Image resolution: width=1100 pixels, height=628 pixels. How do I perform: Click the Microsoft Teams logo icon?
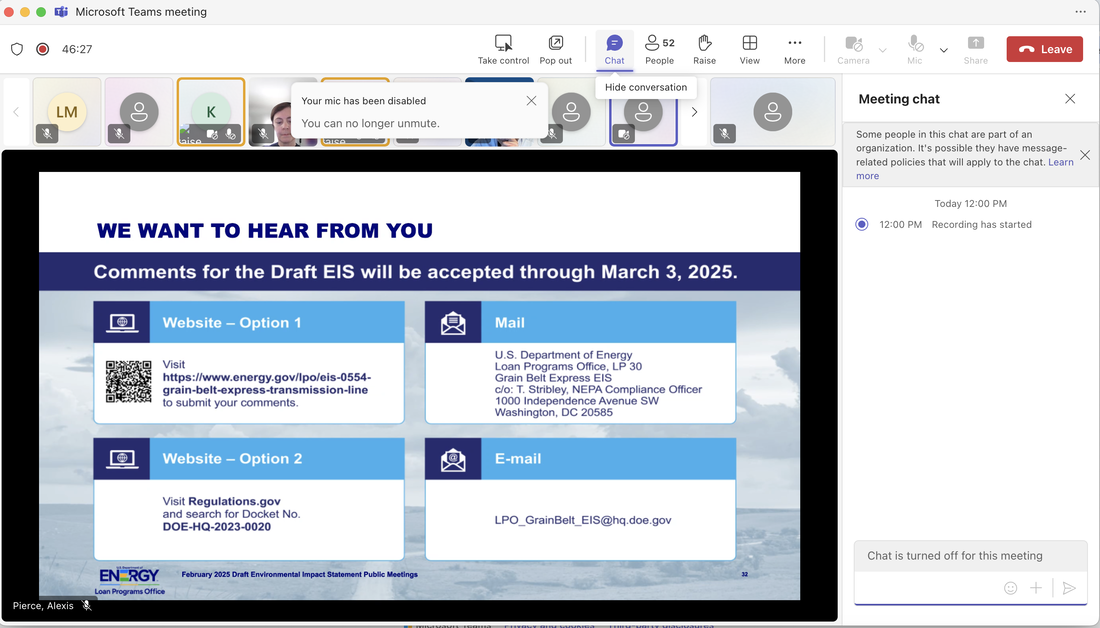[x=61, y=12]
